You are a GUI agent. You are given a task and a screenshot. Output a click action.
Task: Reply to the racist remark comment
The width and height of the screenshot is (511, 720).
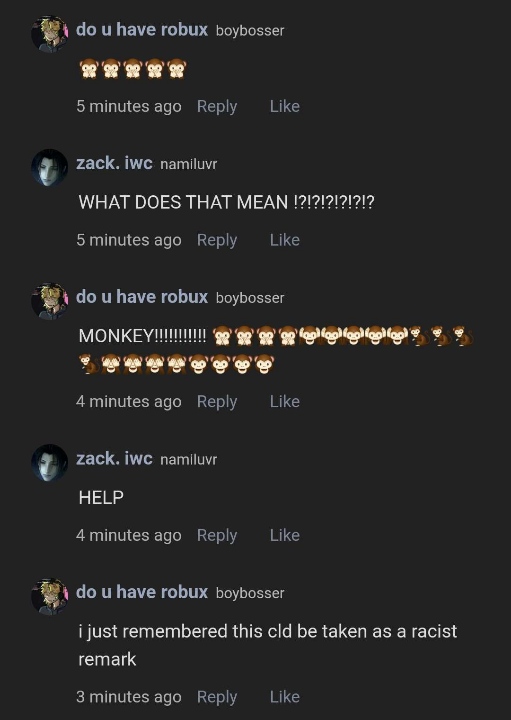point(217,697)
